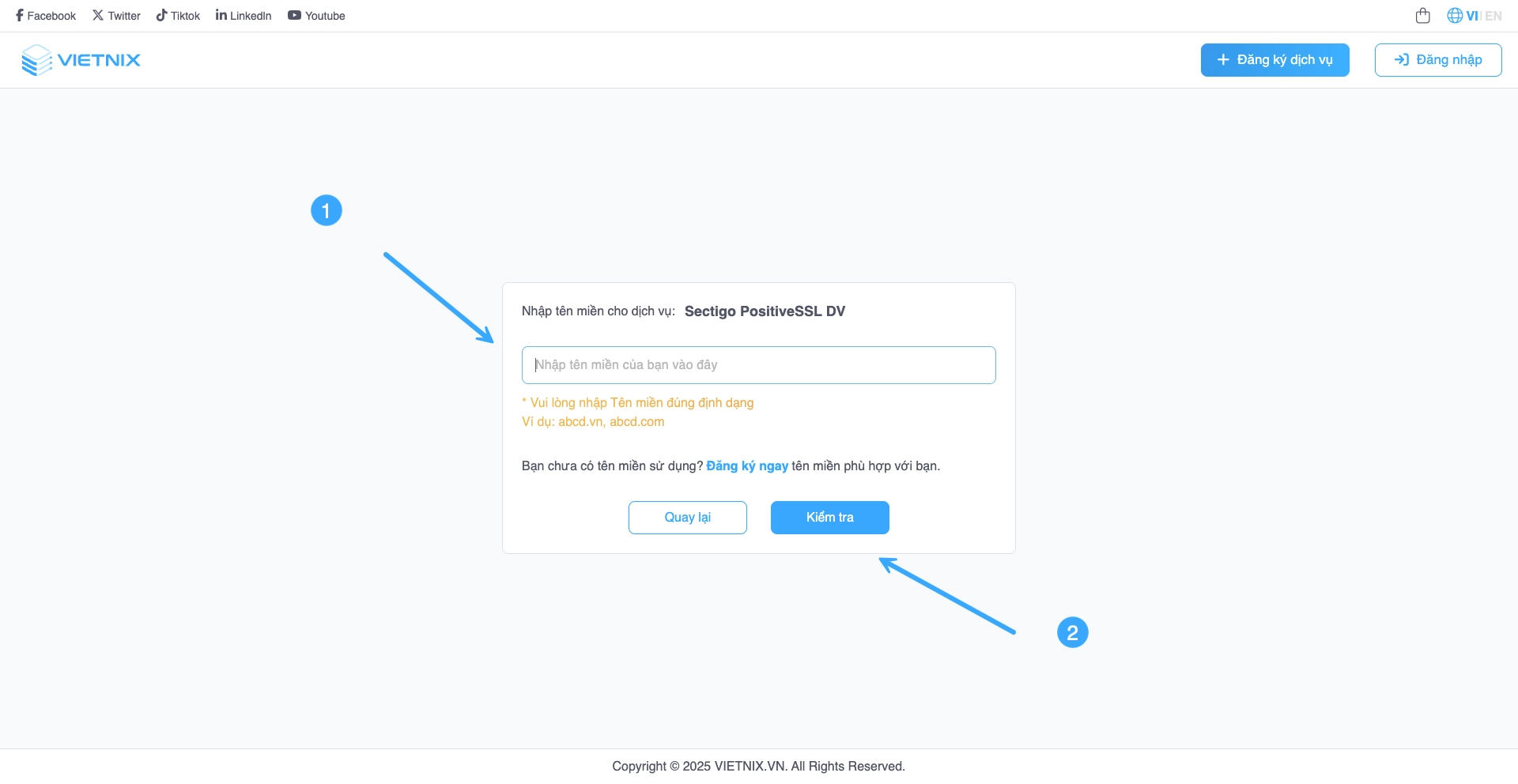Click the Đăng ký dịch vụ button
The width and height of the screenshot is (1518, 784).
(x=1274, y=60)
